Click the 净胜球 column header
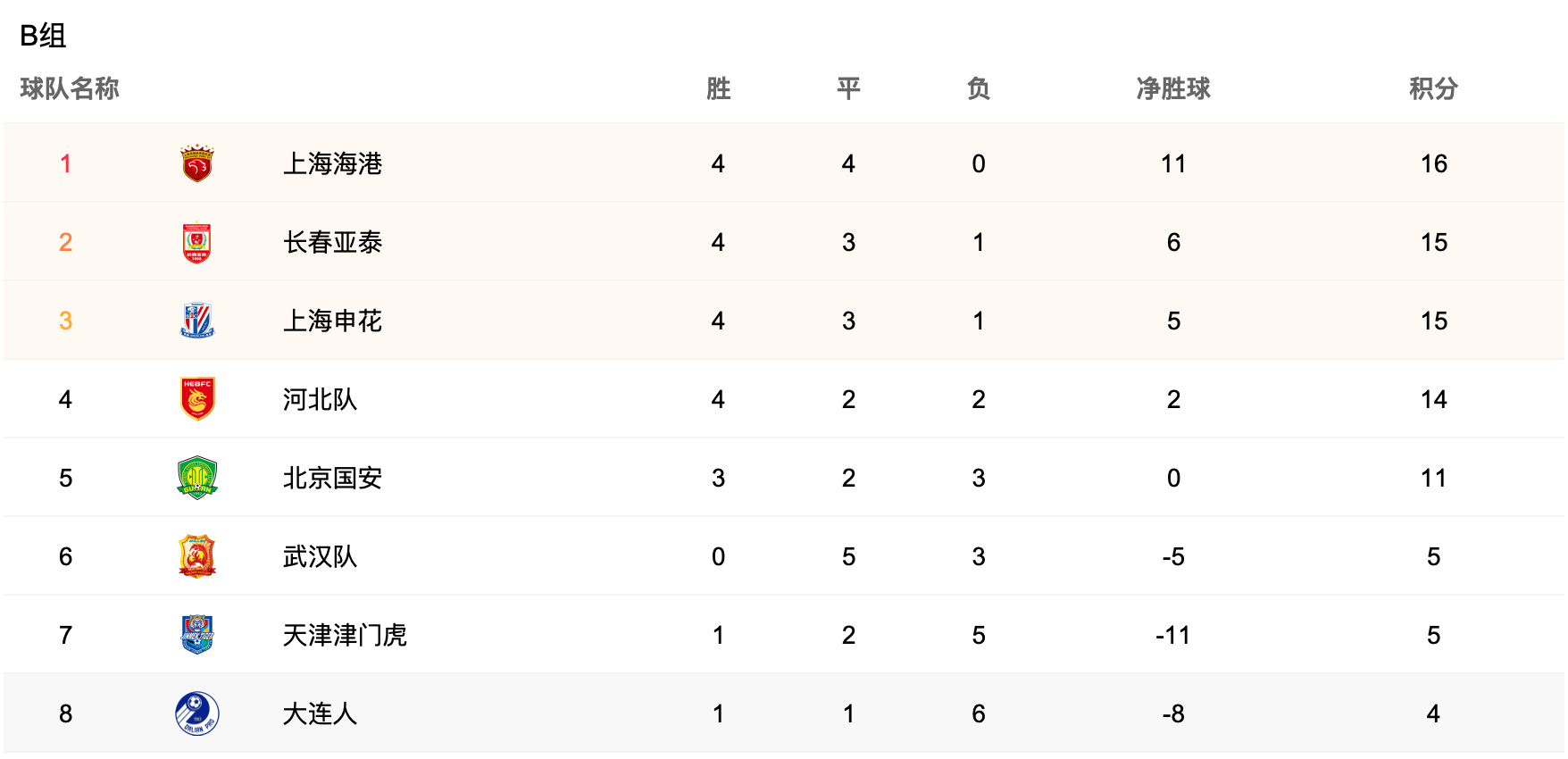 click(x=1173, y=88)
